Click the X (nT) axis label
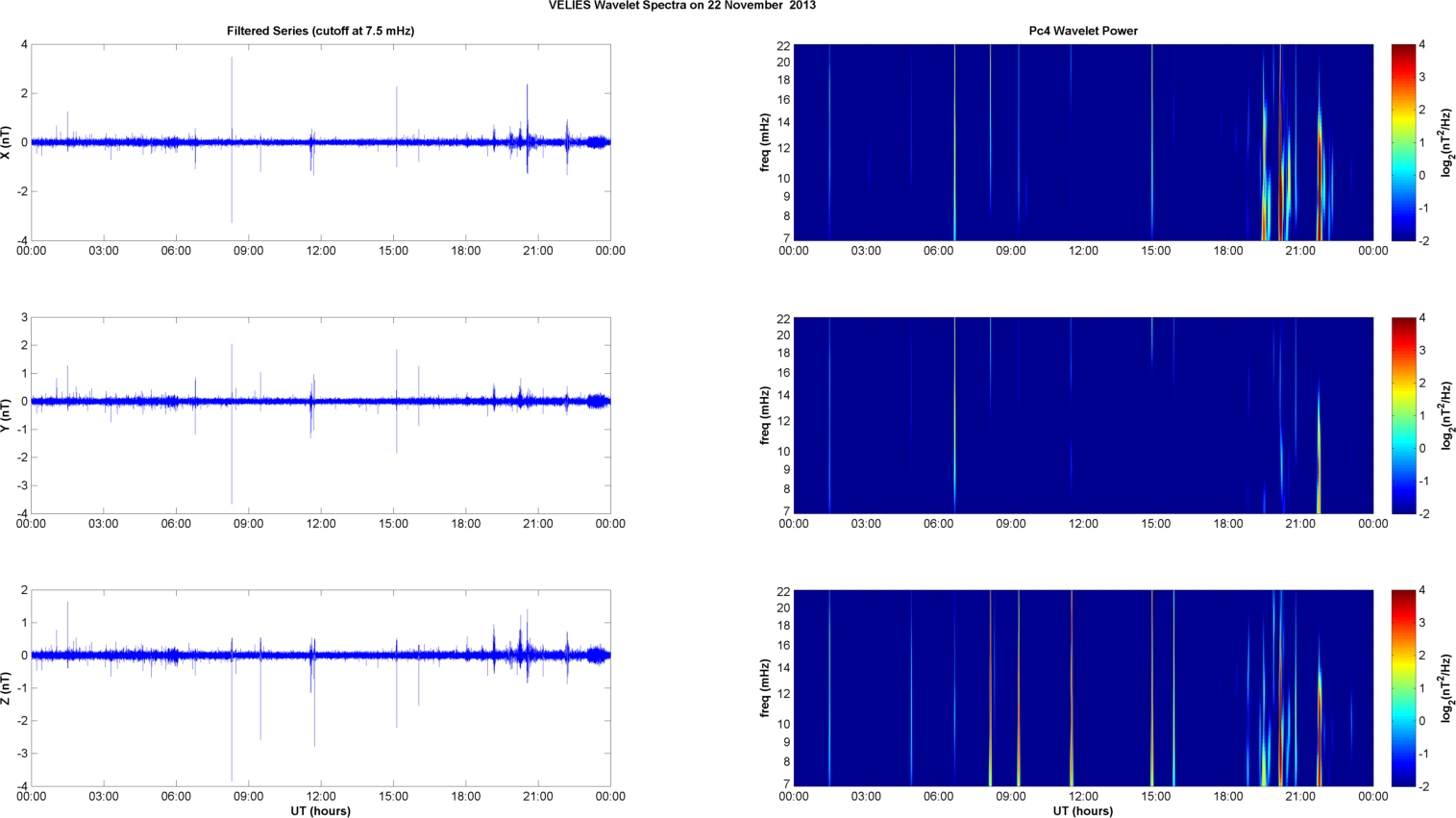 (8, 142)
